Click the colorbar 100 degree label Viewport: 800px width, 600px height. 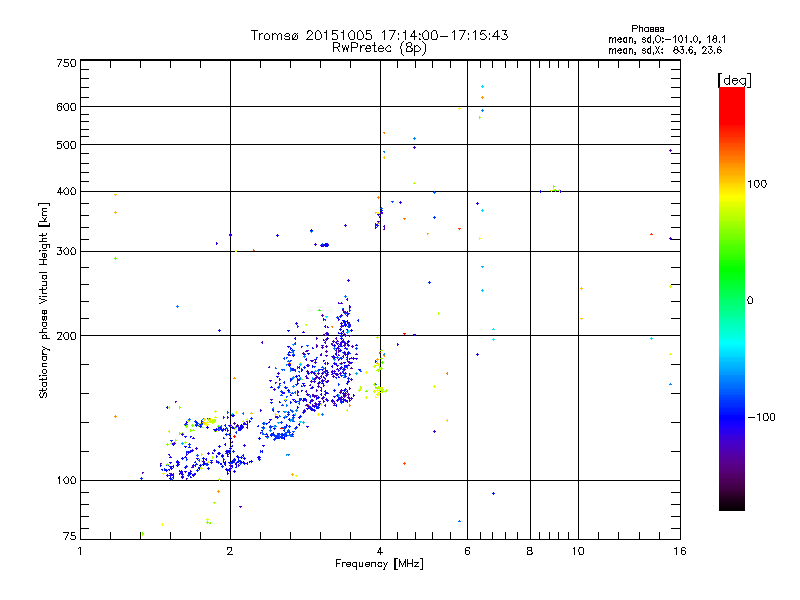tap(757, 184)
